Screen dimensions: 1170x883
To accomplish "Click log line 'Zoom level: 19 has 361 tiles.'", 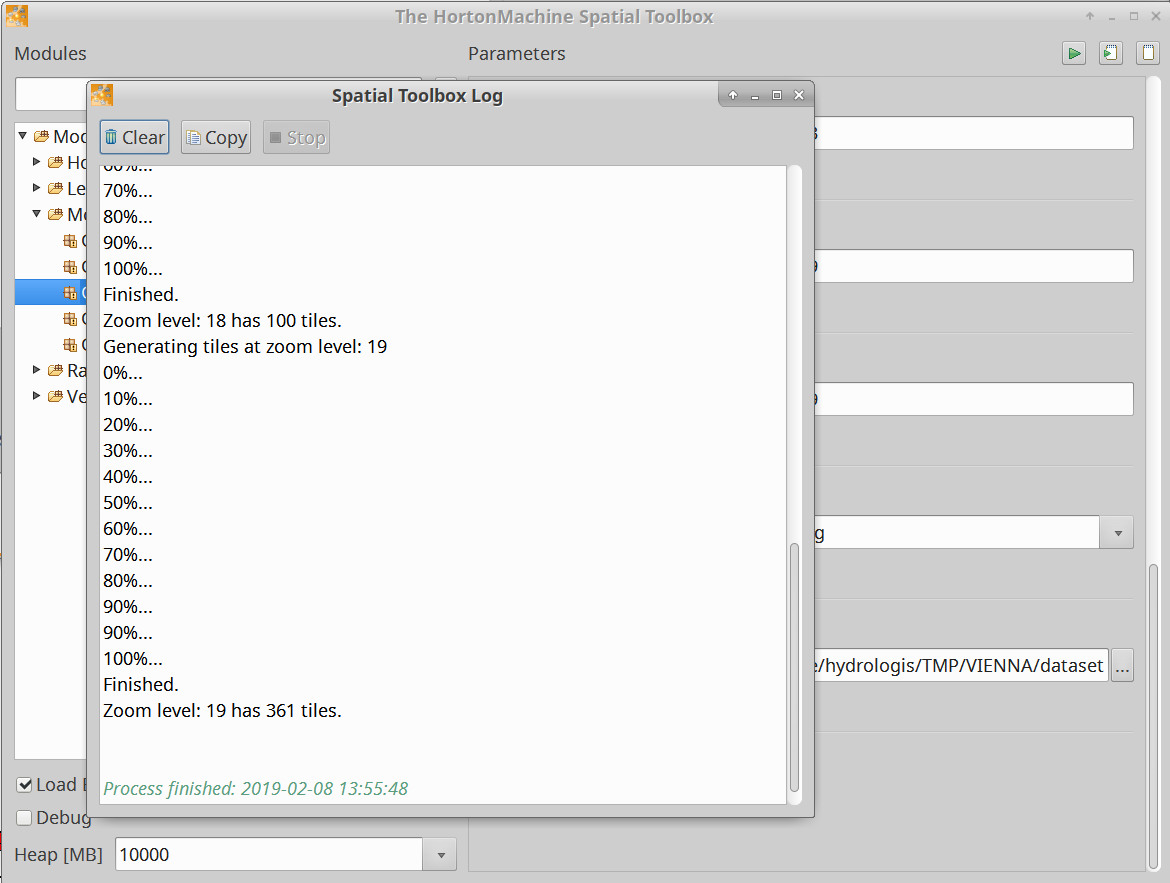I will pos(222,711).
